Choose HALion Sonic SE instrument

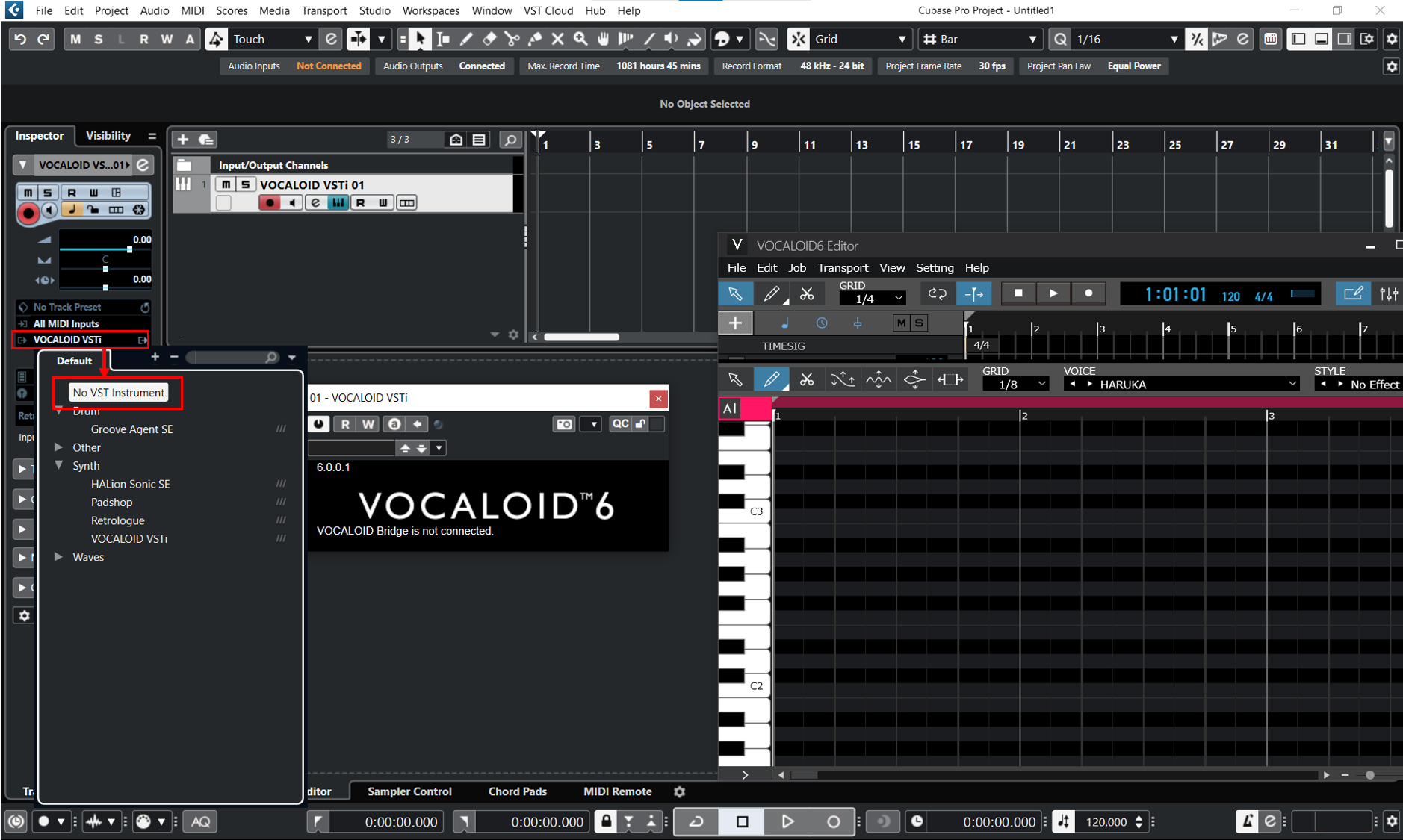point(131,484)
